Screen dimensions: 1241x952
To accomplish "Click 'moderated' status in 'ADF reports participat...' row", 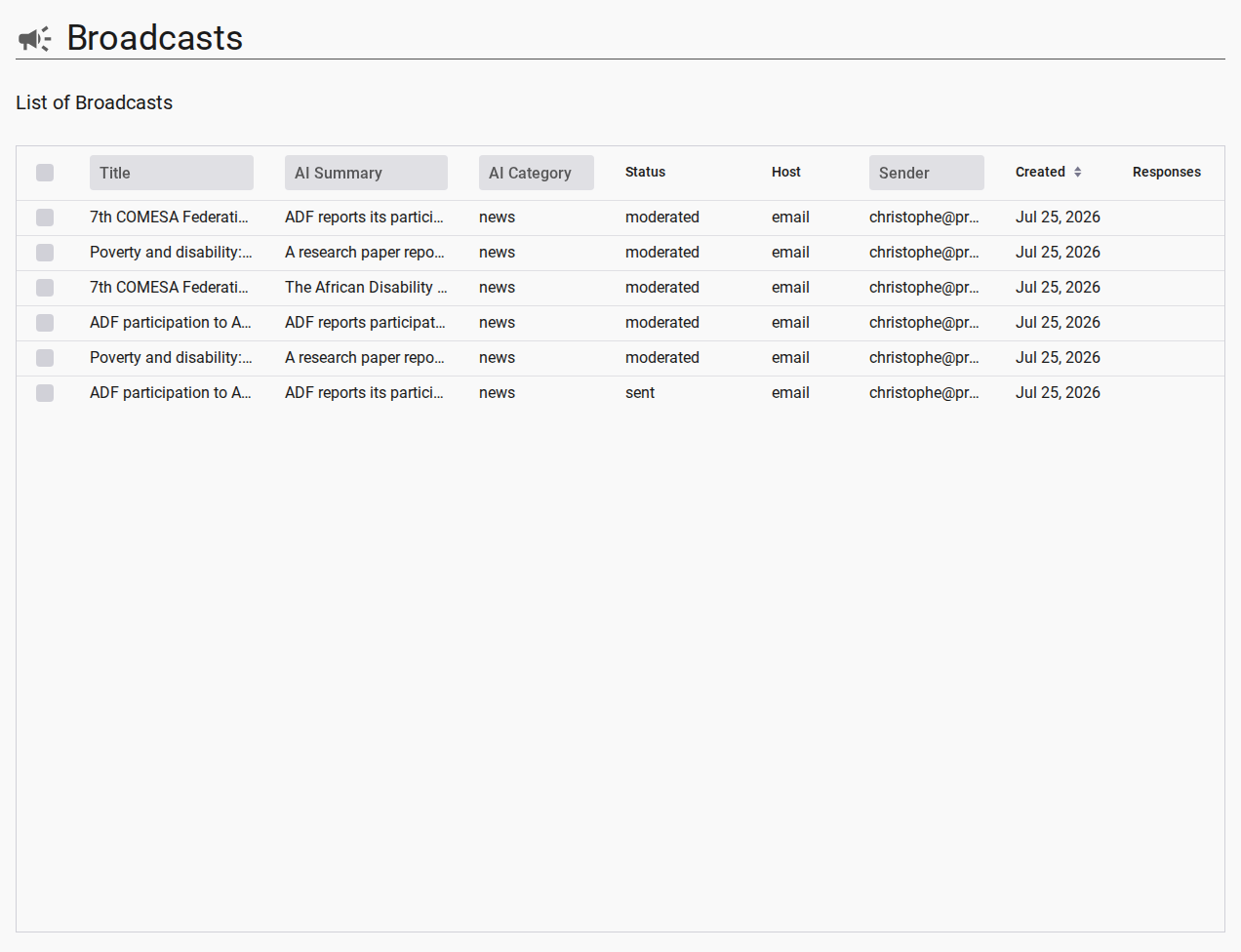I will pos(662,323).
